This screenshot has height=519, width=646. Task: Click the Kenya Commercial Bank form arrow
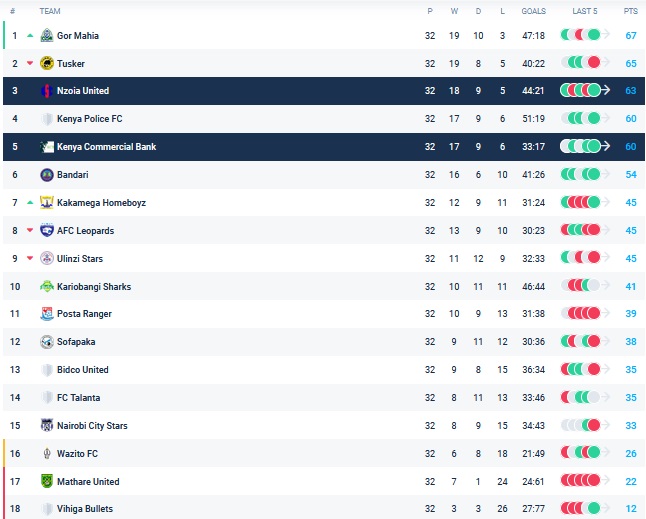(x=606, y=147)
